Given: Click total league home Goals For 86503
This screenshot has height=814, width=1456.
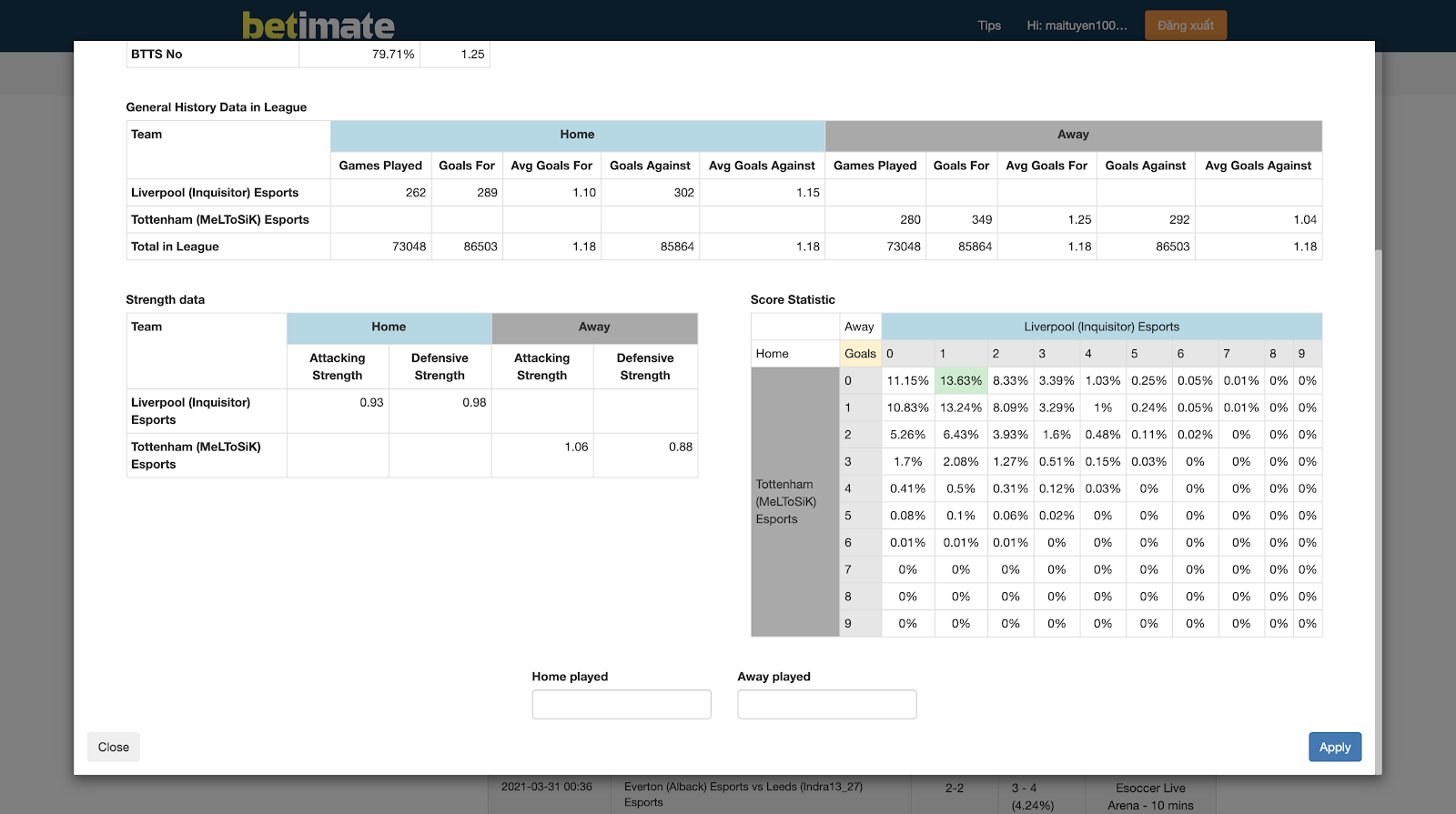Looking at the screenshot, I should coord(480,246).
